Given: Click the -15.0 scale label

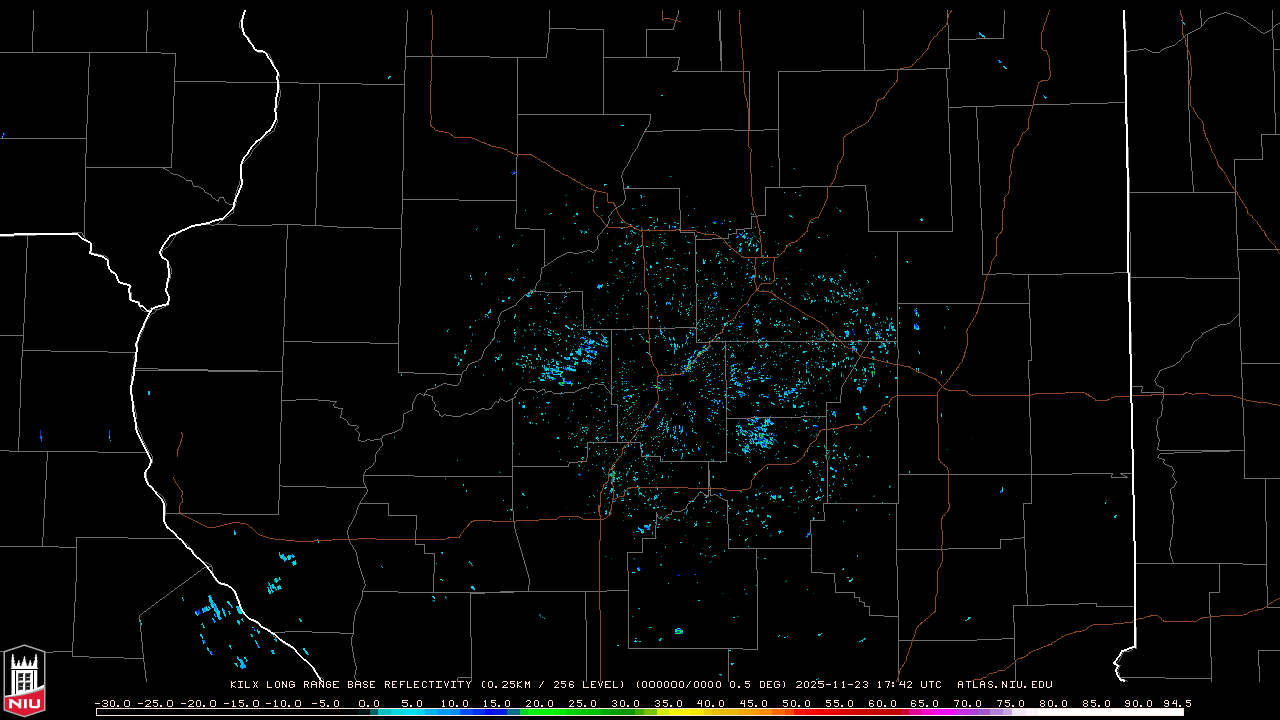Looking at the screenshot, I should (x=241, y=703).
